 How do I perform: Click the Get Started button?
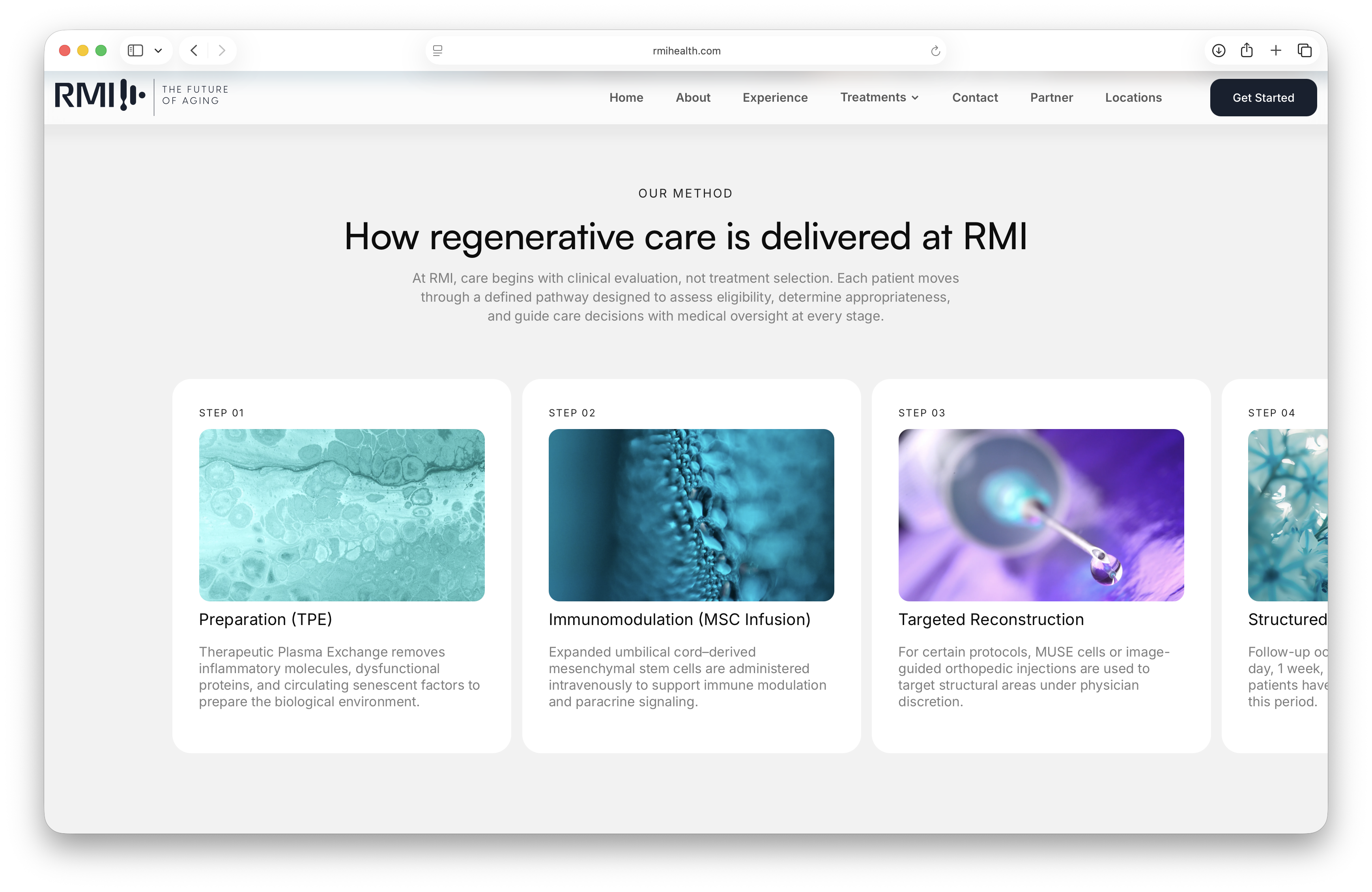1263,97
